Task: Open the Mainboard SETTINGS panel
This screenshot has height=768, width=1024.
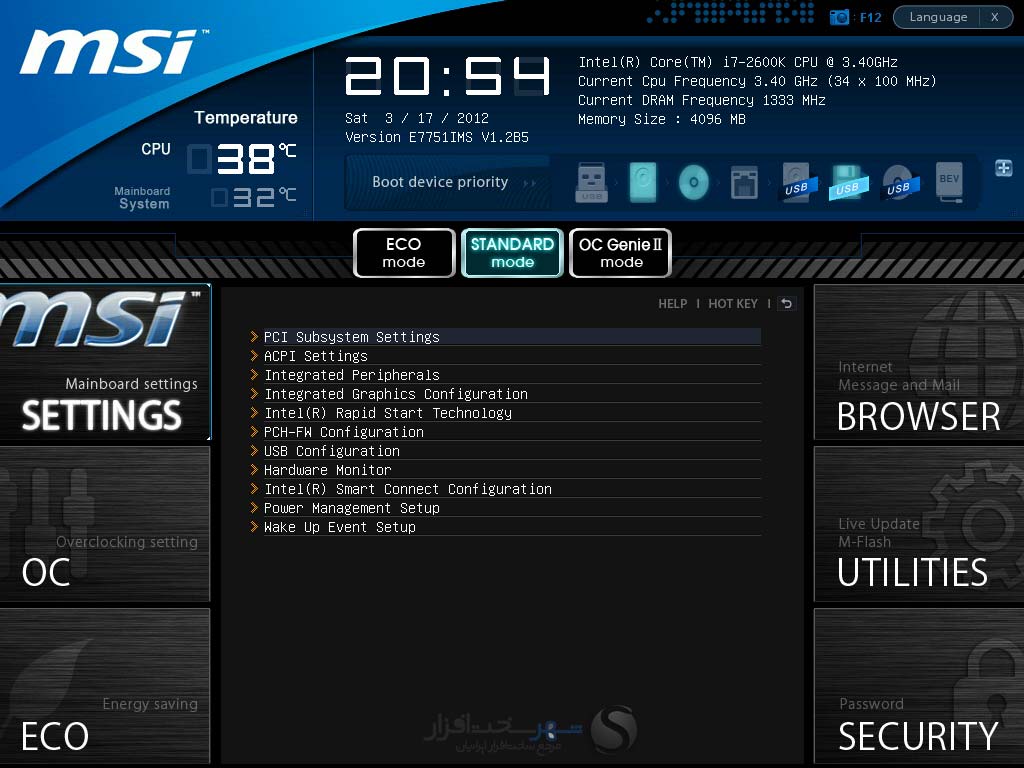Action: click(x=105, y=362)
